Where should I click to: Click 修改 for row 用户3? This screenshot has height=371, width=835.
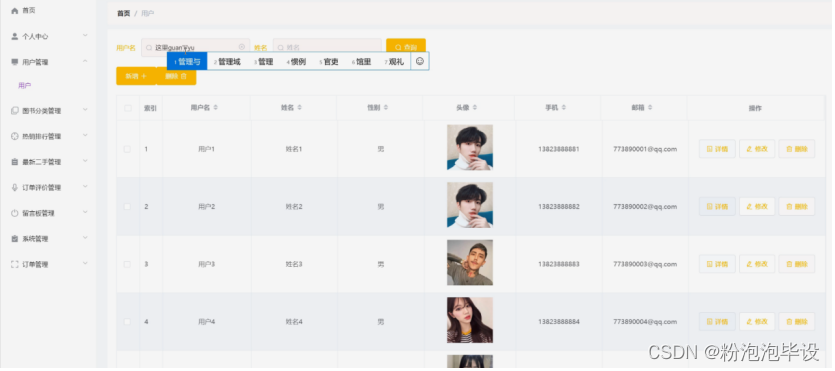757,264
